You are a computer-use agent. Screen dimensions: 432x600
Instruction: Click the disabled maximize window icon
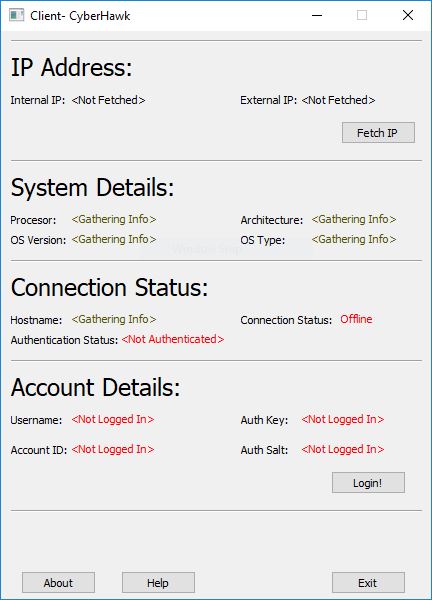[362, 15]
